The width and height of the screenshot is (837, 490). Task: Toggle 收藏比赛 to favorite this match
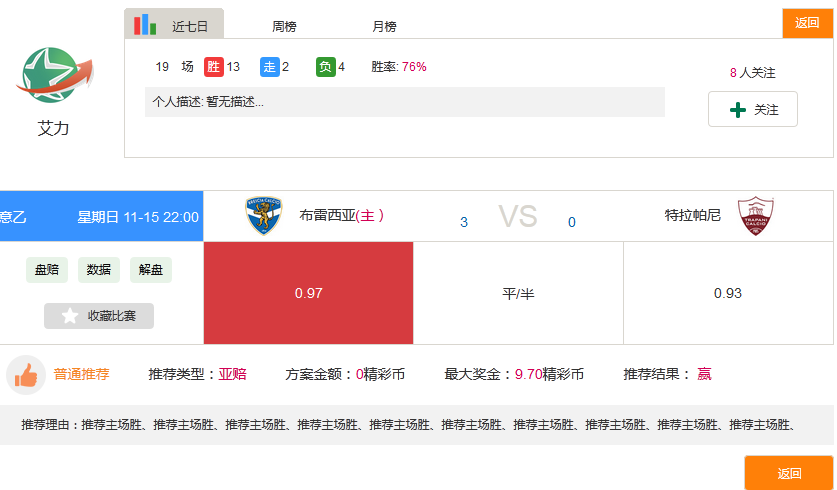99,316
